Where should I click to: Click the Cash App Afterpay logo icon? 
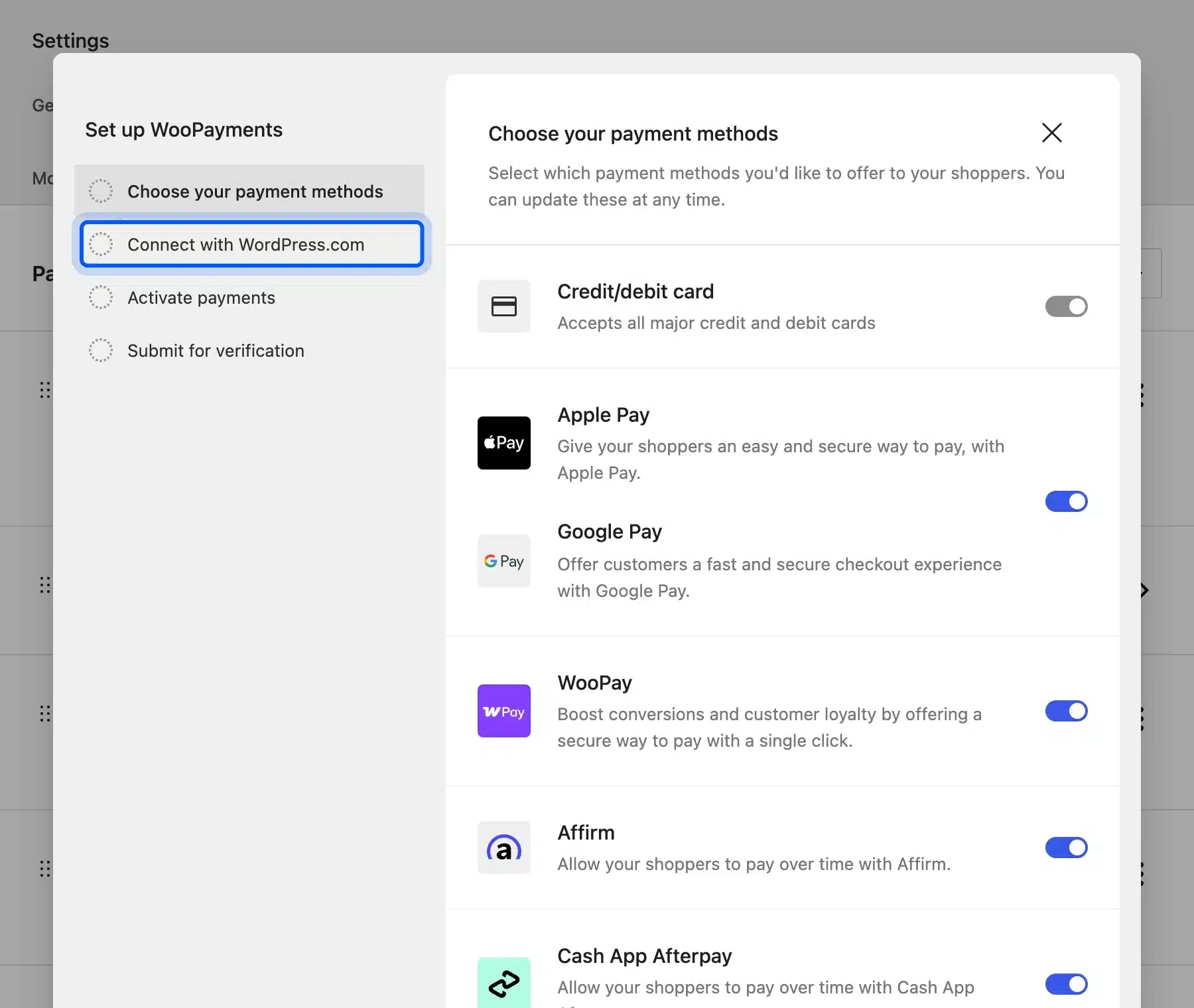[x=504, y=983]
